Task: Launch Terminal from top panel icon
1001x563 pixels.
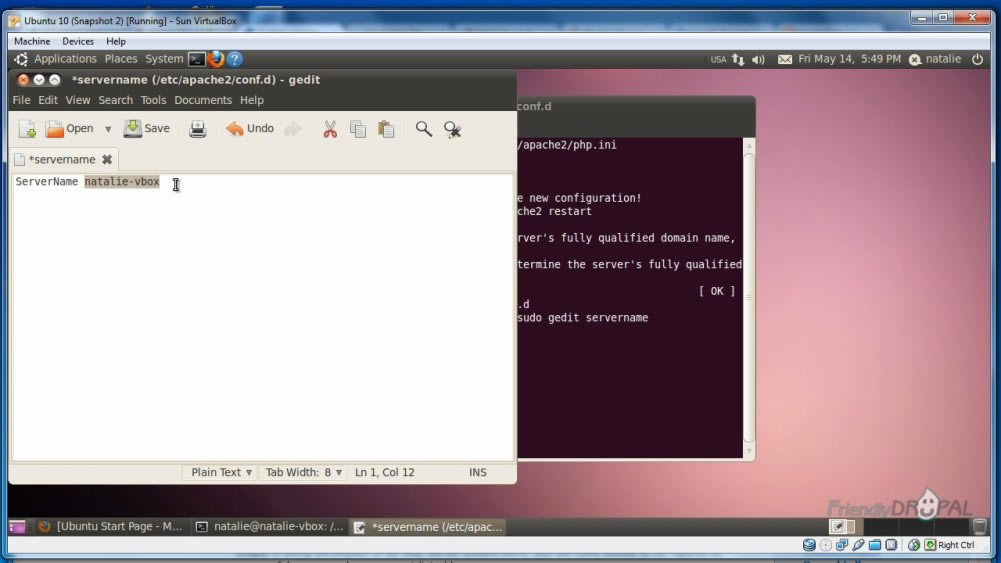Action: pyautogui.click(x=197, y=59)
